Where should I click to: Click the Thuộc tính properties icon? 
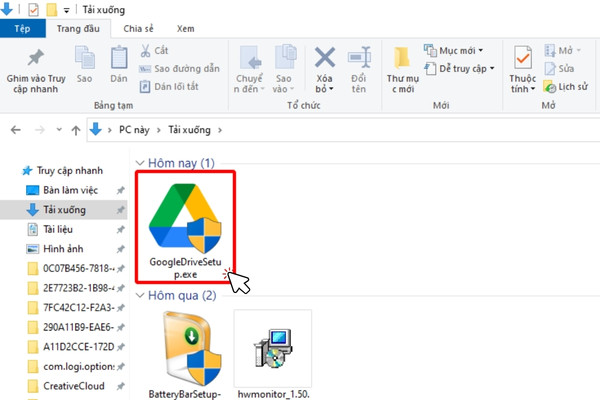click(522, 58)
